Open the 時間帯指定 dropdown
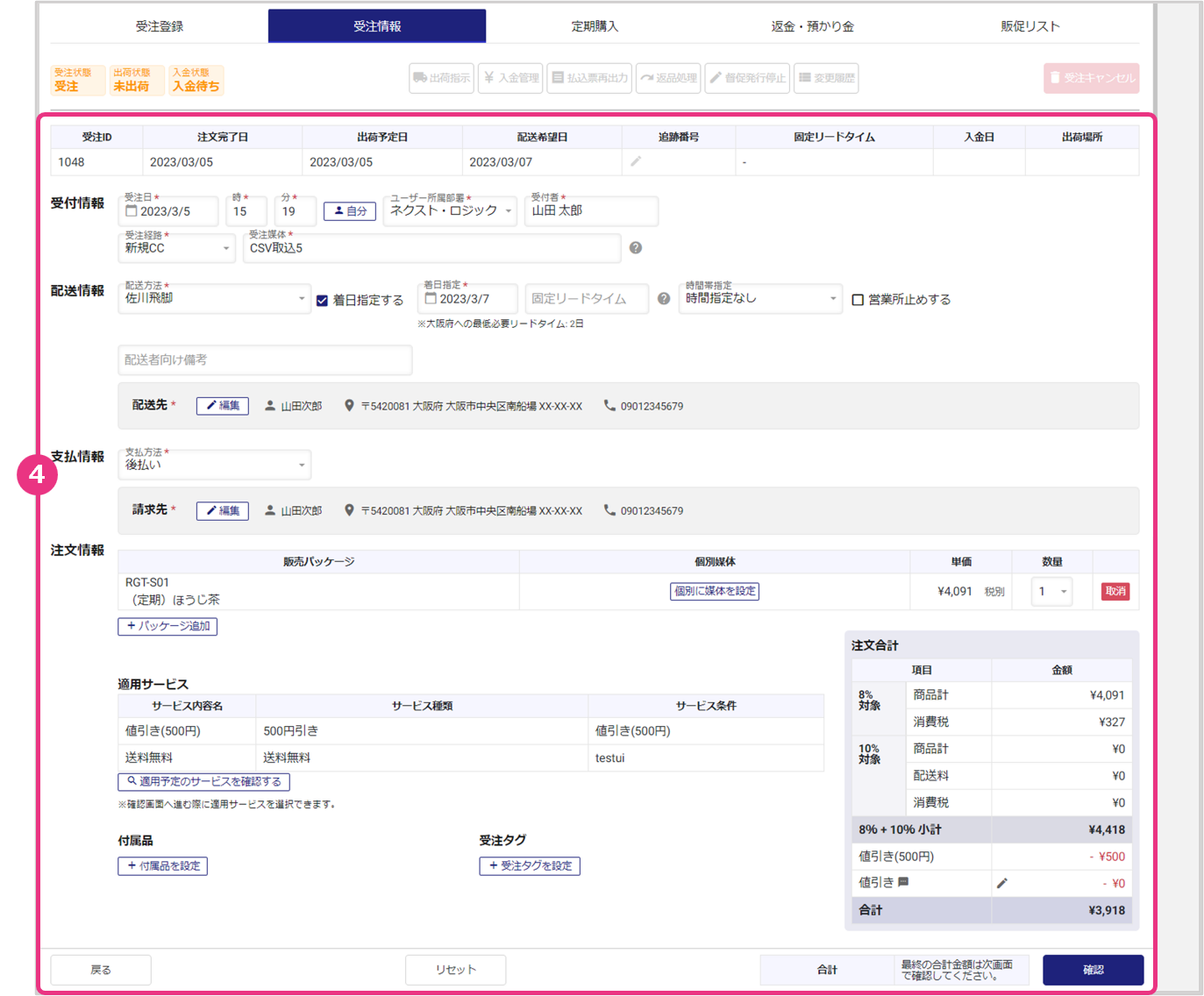This screenshot has height=996, width=1204. click(x=759, y=299)
